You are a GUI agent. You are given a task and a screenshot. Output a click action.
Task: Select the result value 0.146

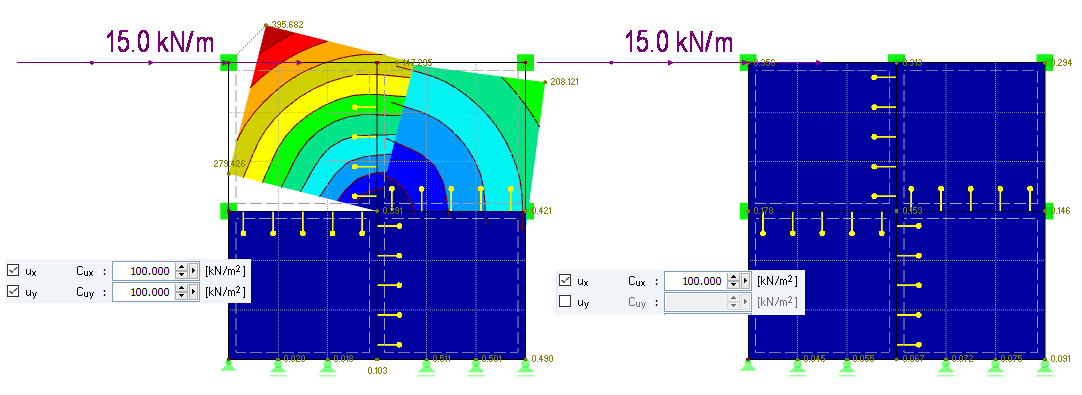[x=1062, y=211]
